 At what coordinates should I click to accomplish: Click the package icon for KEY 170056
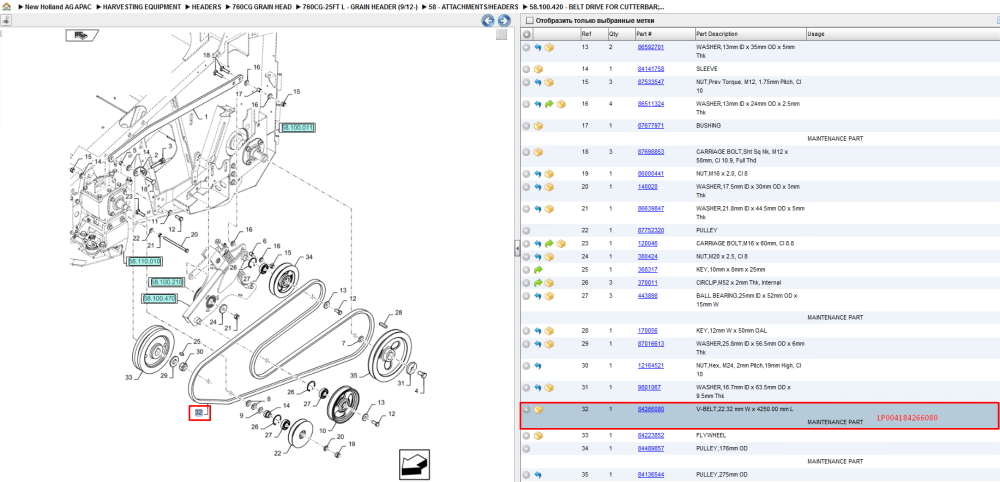pyautogui.click(x=549, y=331)
